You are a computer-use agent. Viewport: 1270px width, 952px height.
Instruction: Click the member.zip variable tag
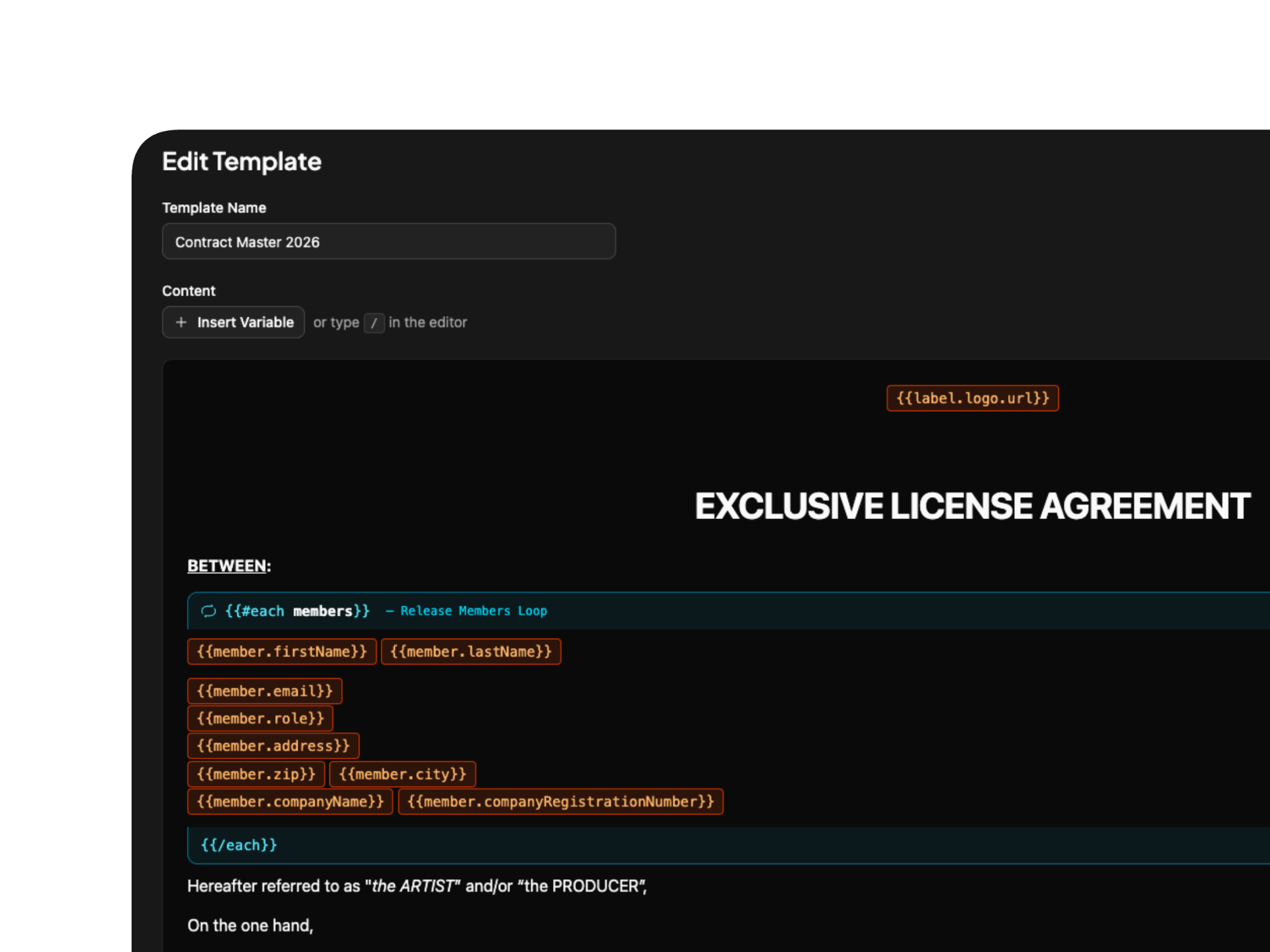pyautogui.click(x=256, y=774)
